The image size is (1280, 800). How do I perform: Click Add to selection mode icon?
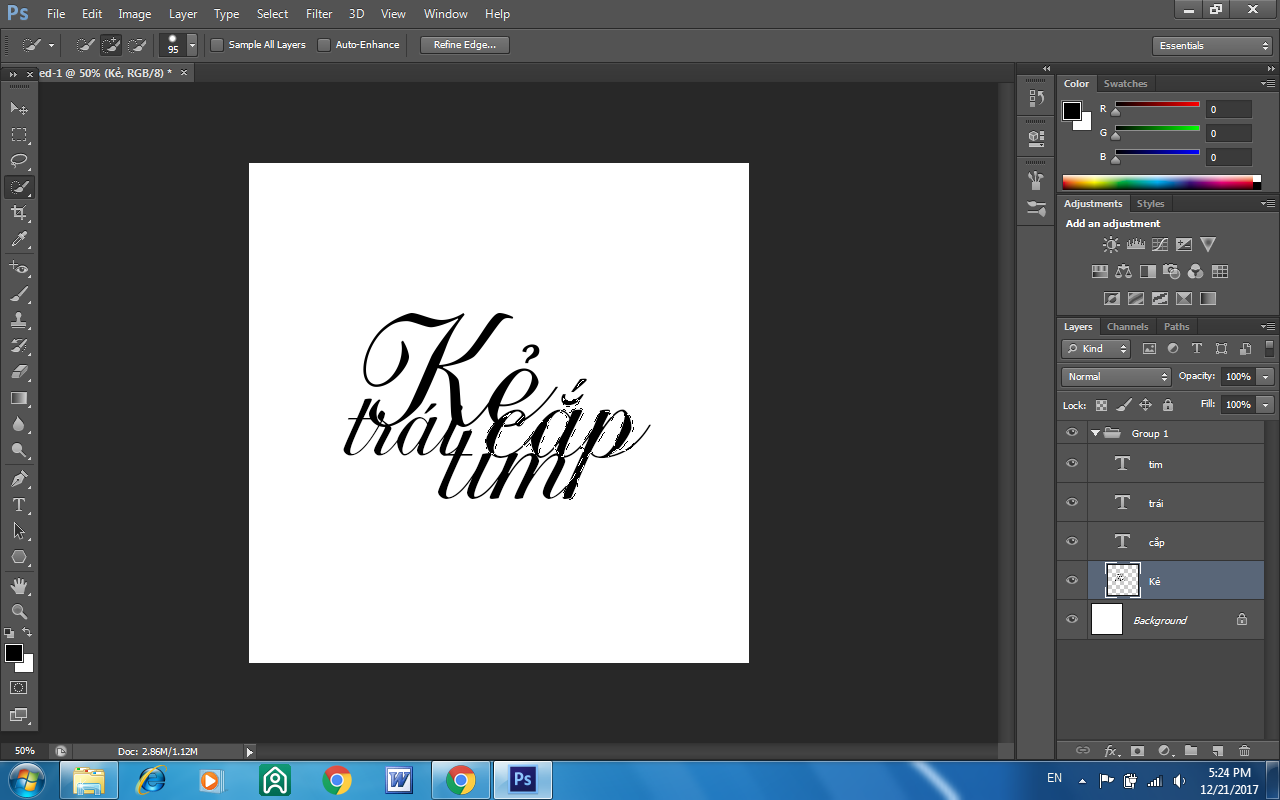click(x=111, y=45)
